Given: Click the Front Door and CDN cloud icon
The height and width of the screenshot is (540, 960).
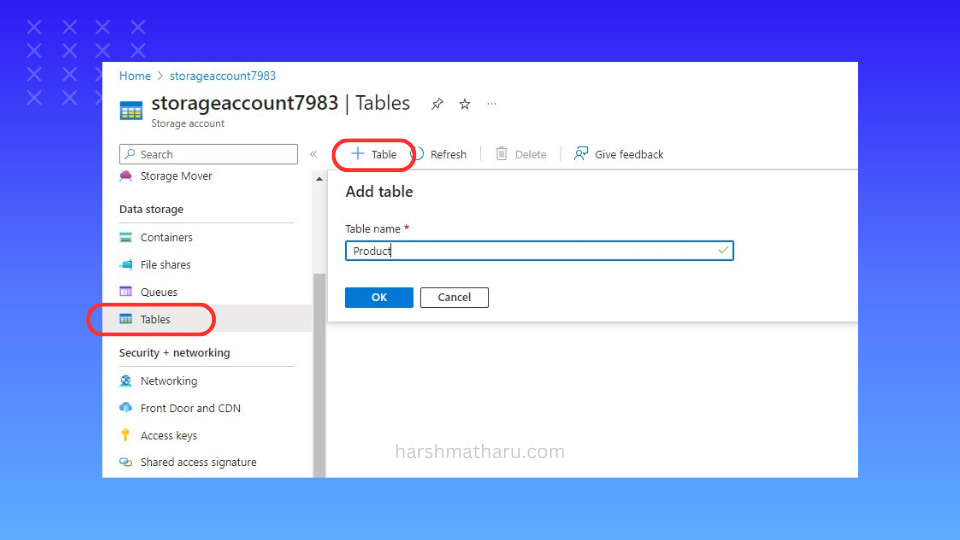Looking at the screenshot, I should tap(126, 408).
